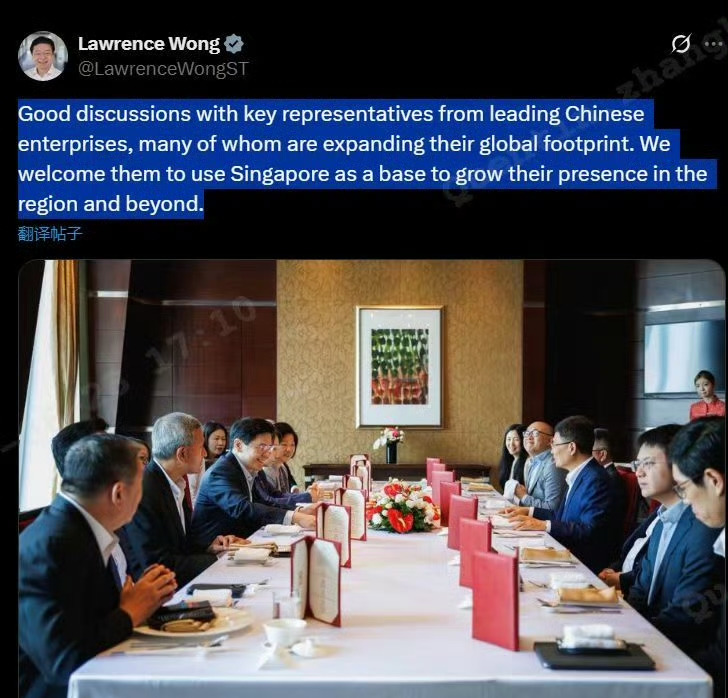Image resolution: width=728 pixels, height=698 pixels.
Task: Click the waitress in red at the photo edge
Action: point(707,396)
